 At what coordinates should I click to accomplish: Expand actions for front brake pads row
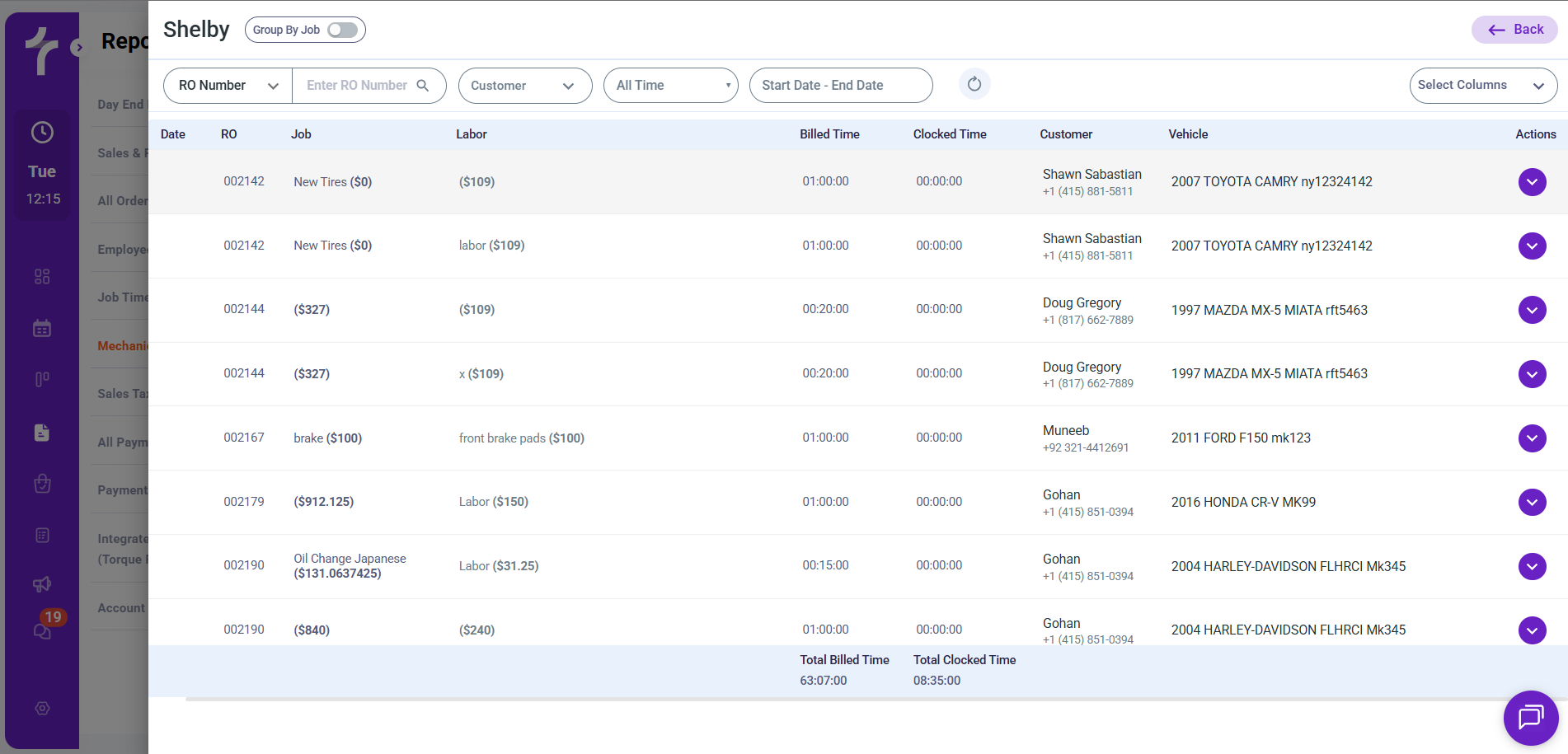pyautogui.click(x=1532, y=438)
